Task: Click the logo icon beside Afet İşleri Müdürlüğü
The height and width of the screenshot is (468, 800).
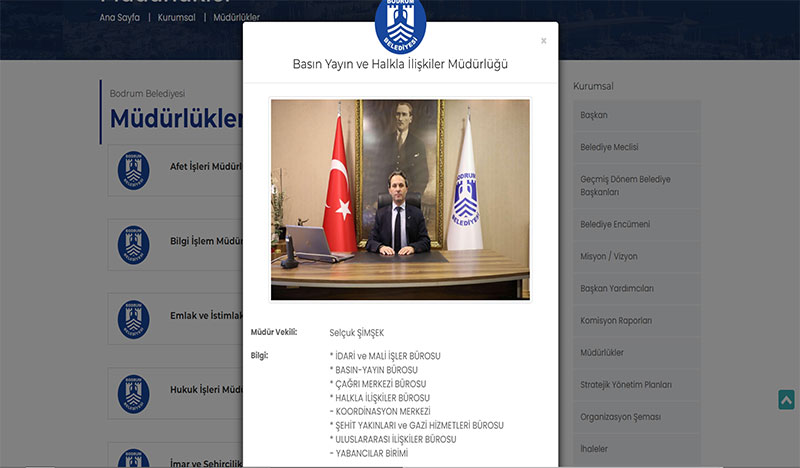Action: tap(134, 170)
